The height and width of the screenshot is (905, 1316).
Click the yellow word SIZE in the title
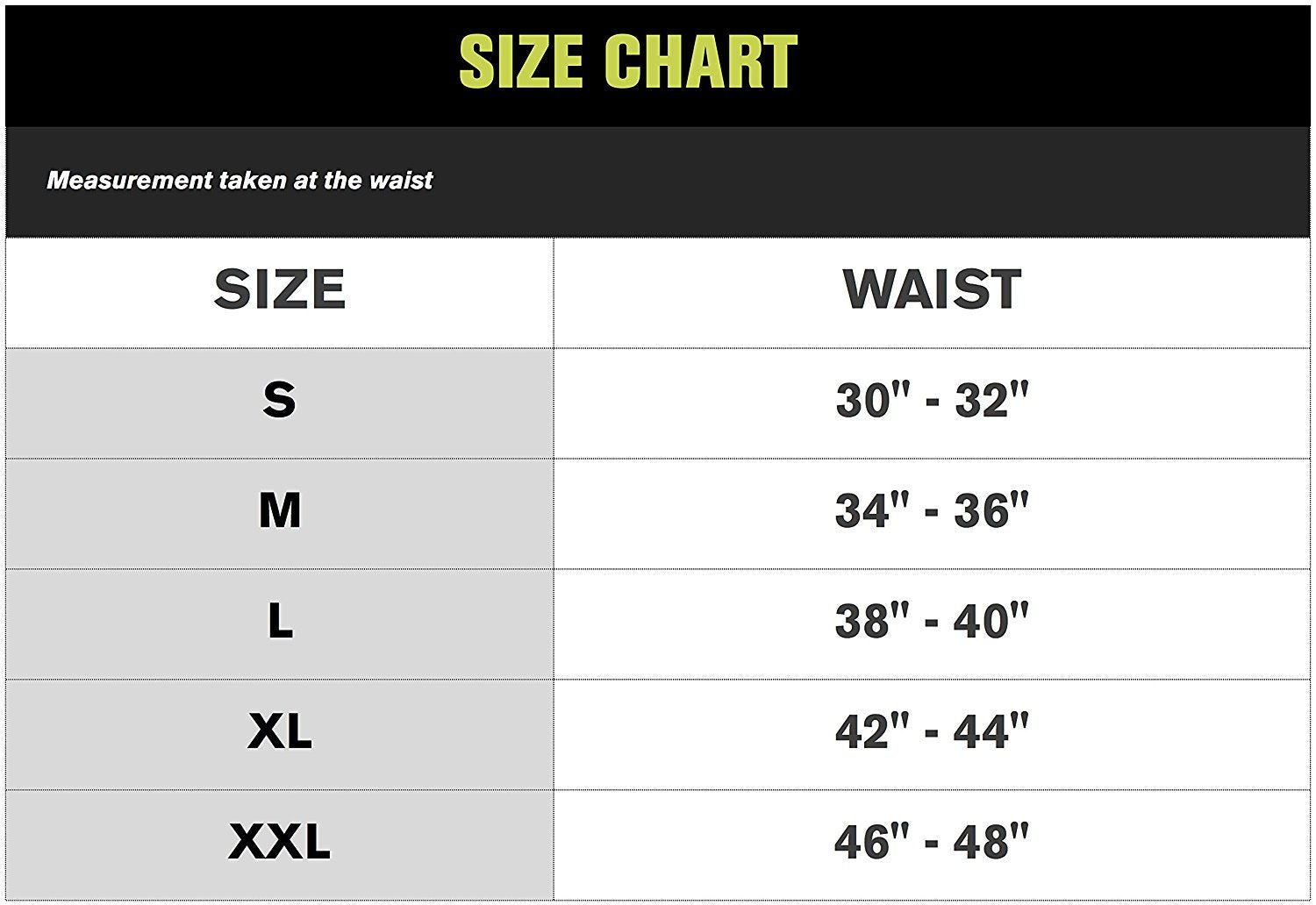click(520, 62)
